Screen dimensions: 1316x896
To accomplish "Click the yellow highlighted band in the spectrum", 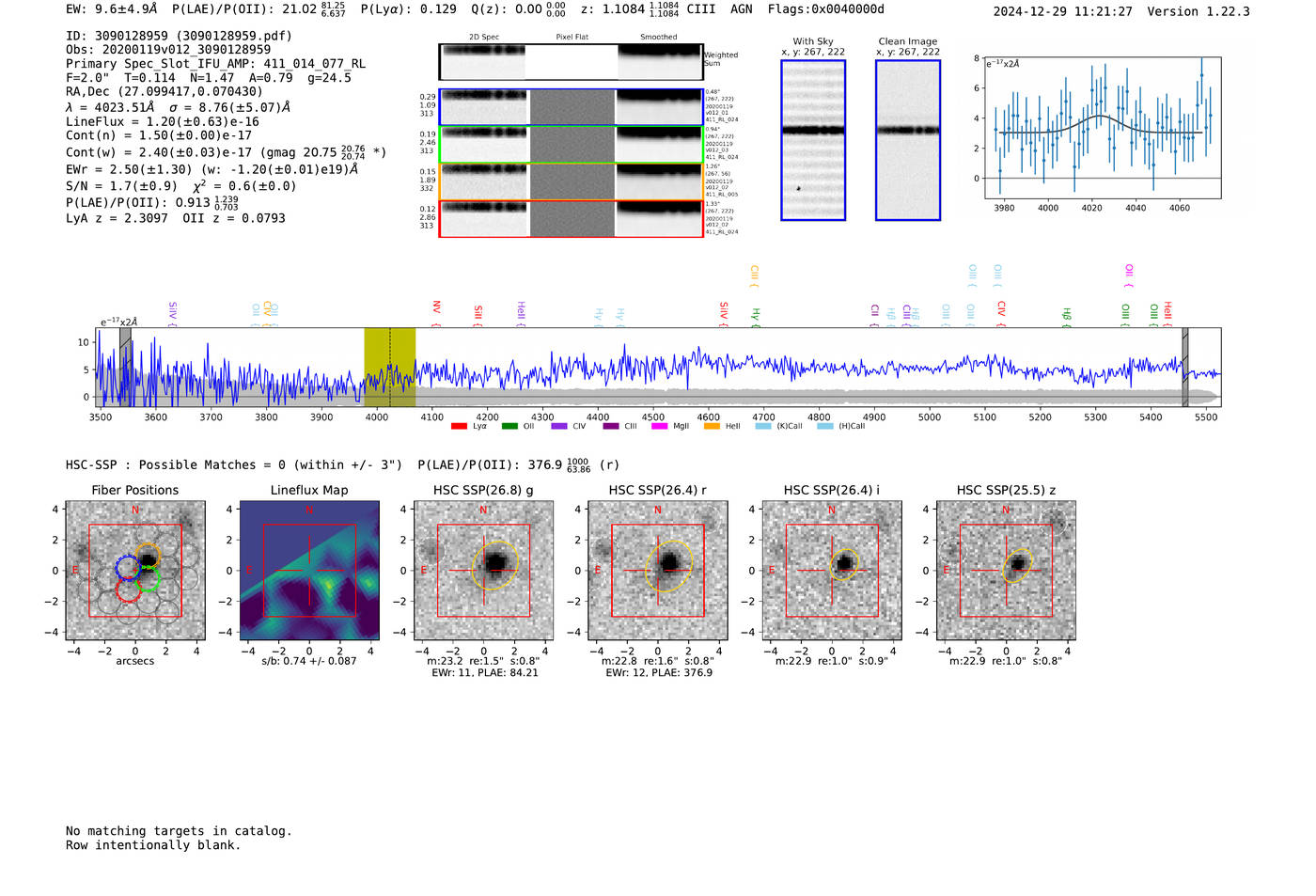I will (389, 367).
